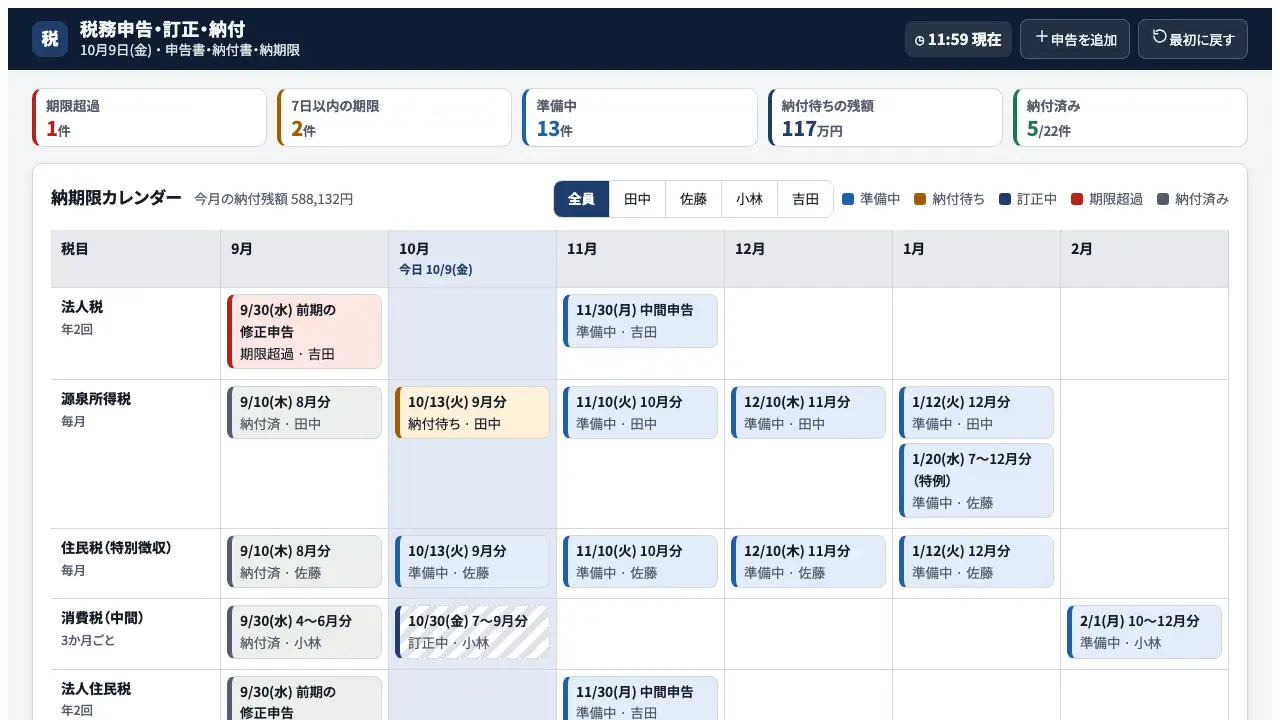The width and height of the screenshot is (1280, 720).
Task: Click the 今月の納付残額 588,132円 text
Action: 273,199
